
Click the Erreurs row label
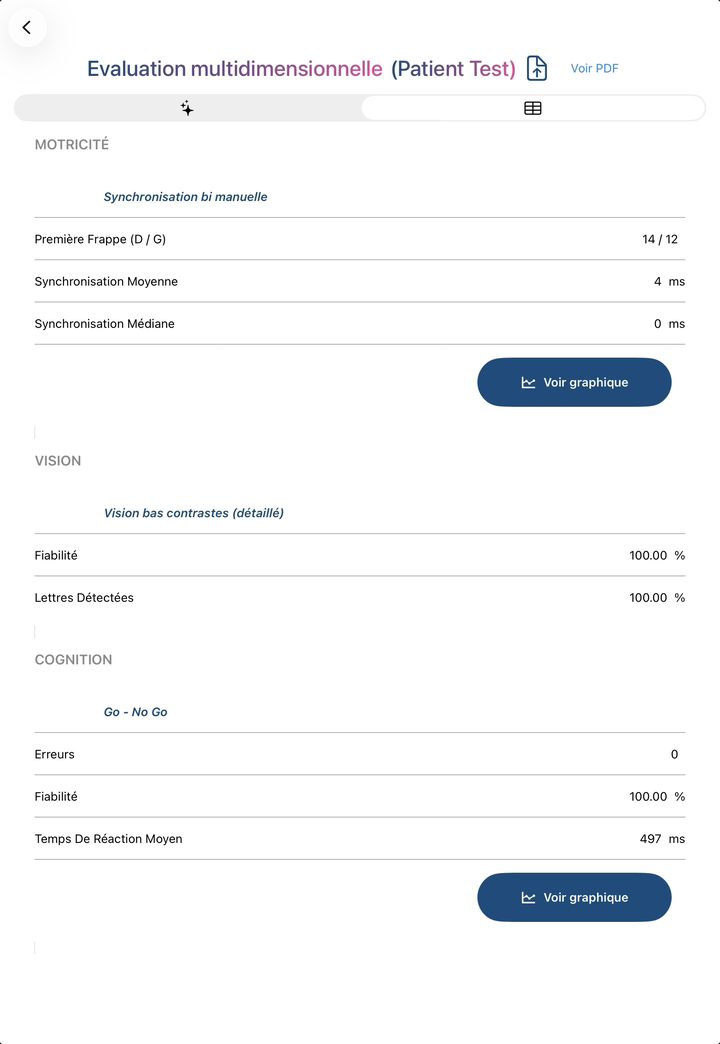[55, 754]
